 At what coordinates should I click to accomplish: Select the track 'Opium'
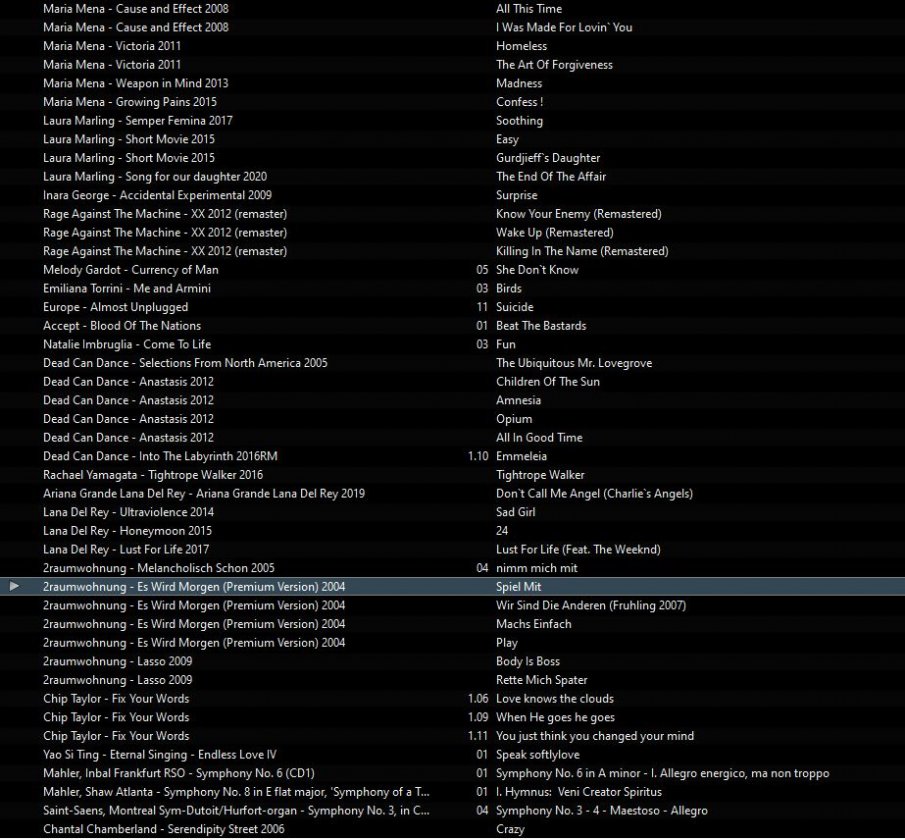point(514,419)
